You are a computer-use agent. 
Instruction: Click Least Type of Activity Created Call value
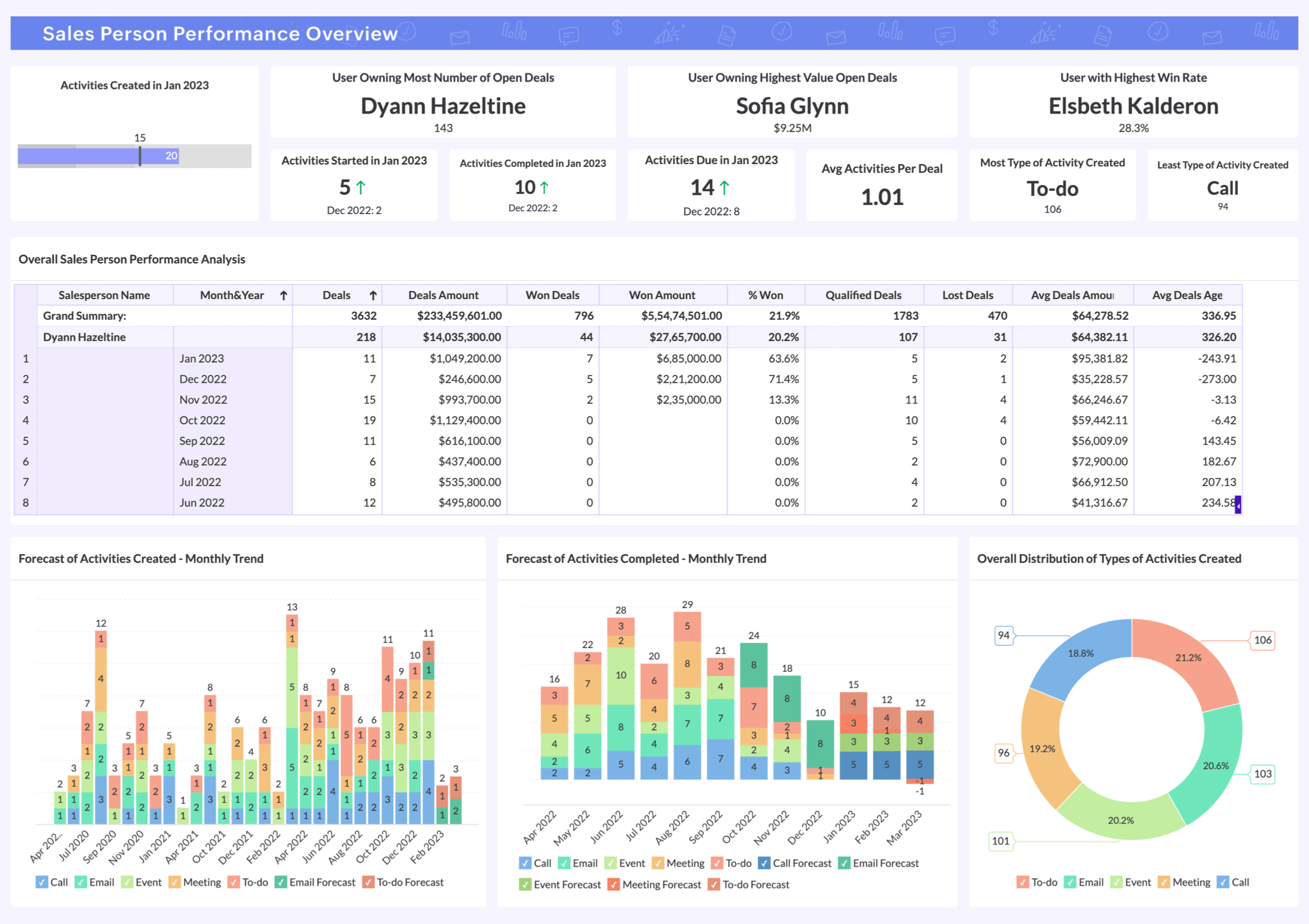point(1222,188)
